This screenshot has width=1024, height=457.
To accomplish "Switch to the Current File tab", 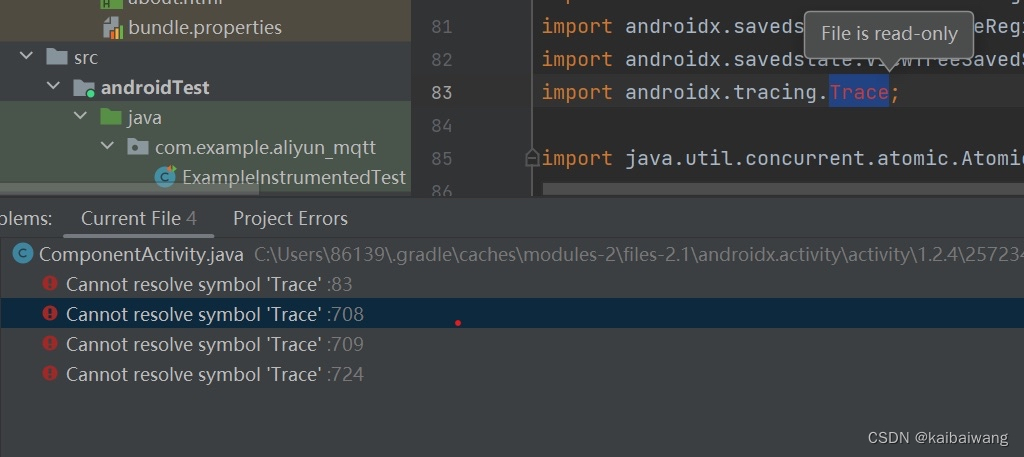I will [x=131, y=218].
